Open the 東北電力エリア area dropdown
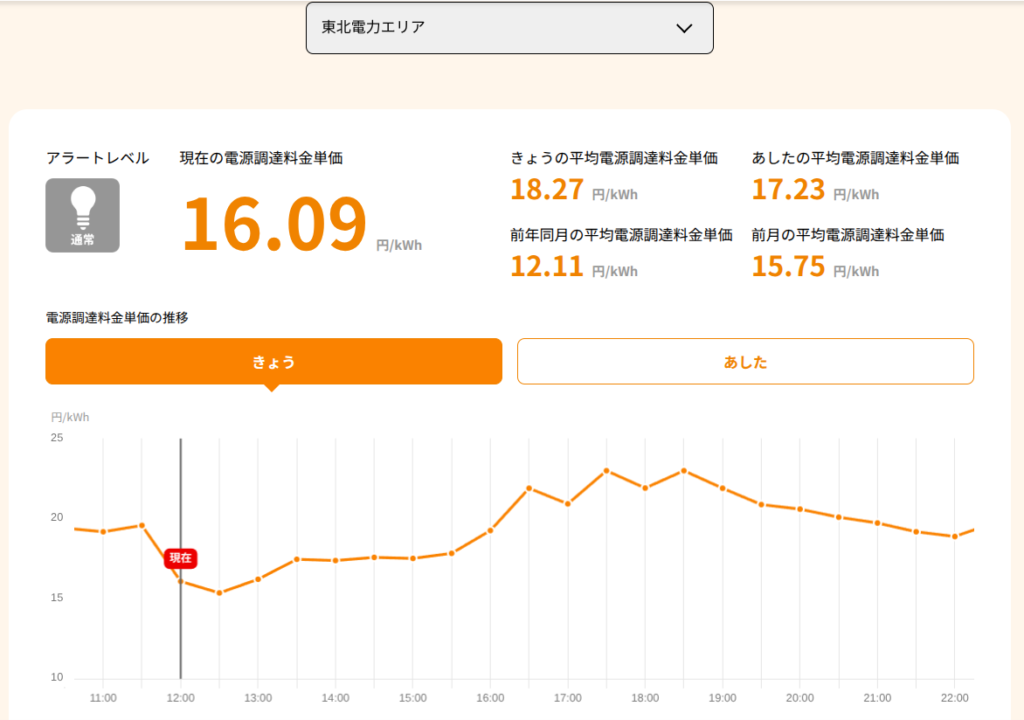Screen dimensions: 1024x720 coord(509,28)
